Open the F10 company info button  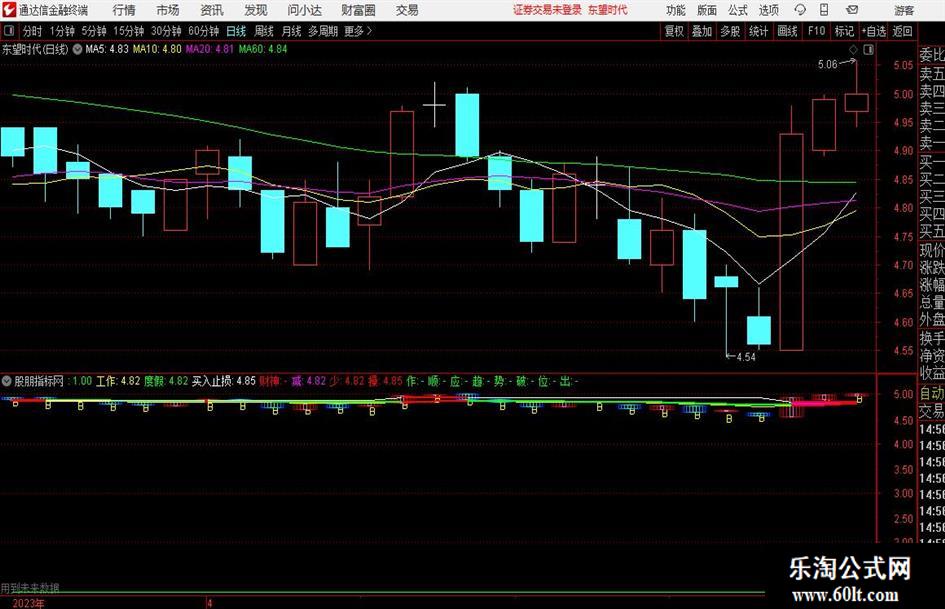tap(816, 31)
